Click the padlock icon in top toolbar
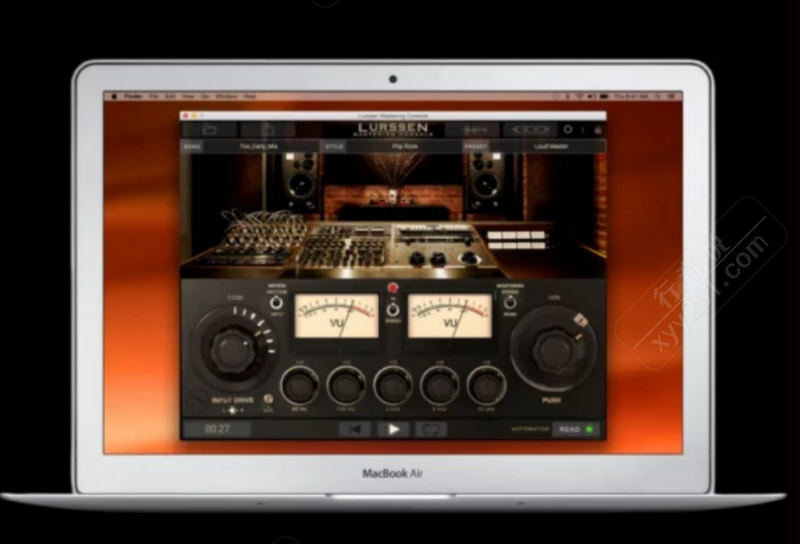The height and width of the screenshot is (544, 800). click(597, 130)
